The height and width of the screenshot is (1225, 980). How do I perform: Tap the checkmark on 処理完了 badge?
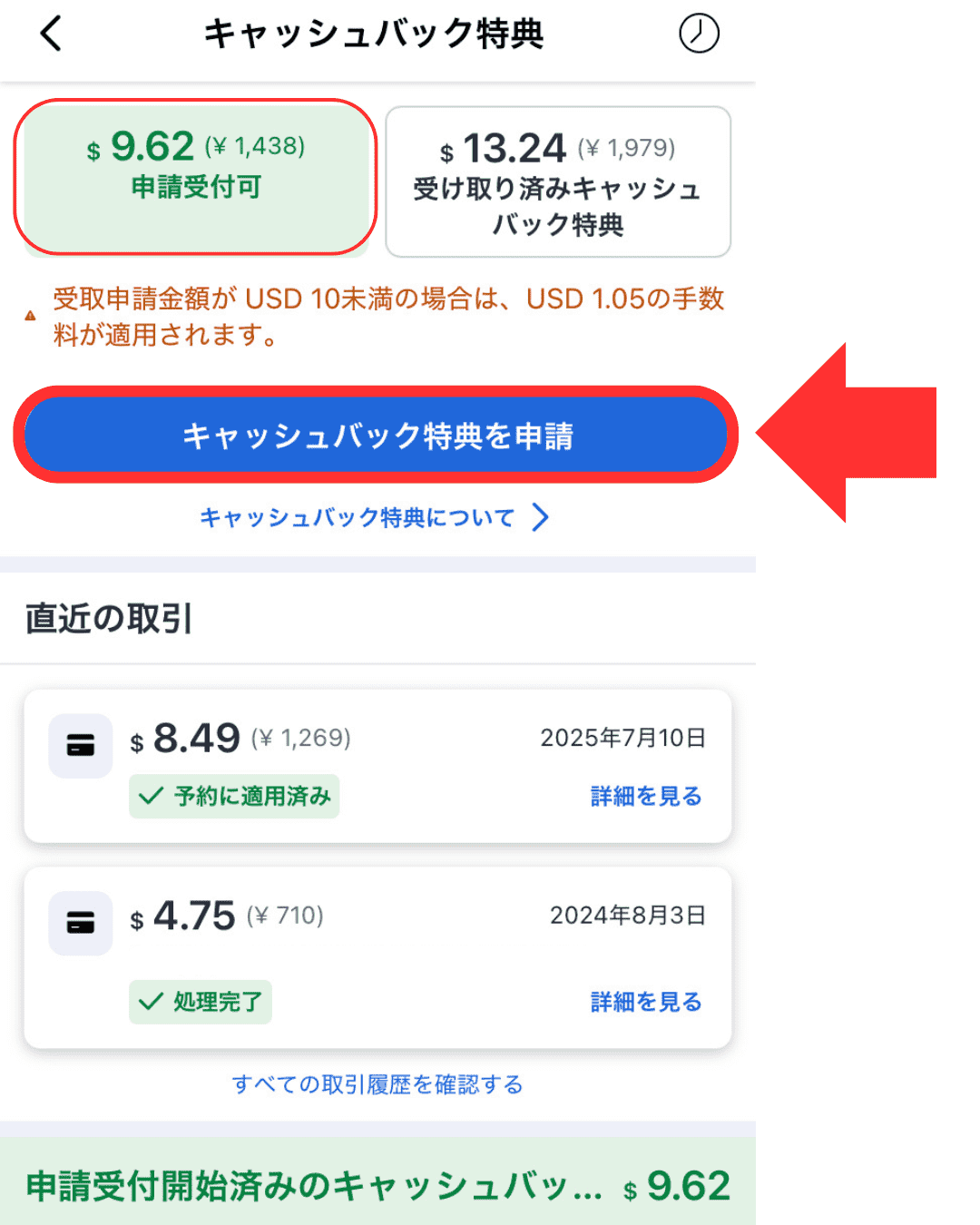pyautogui.click(x=151, y=1003)
